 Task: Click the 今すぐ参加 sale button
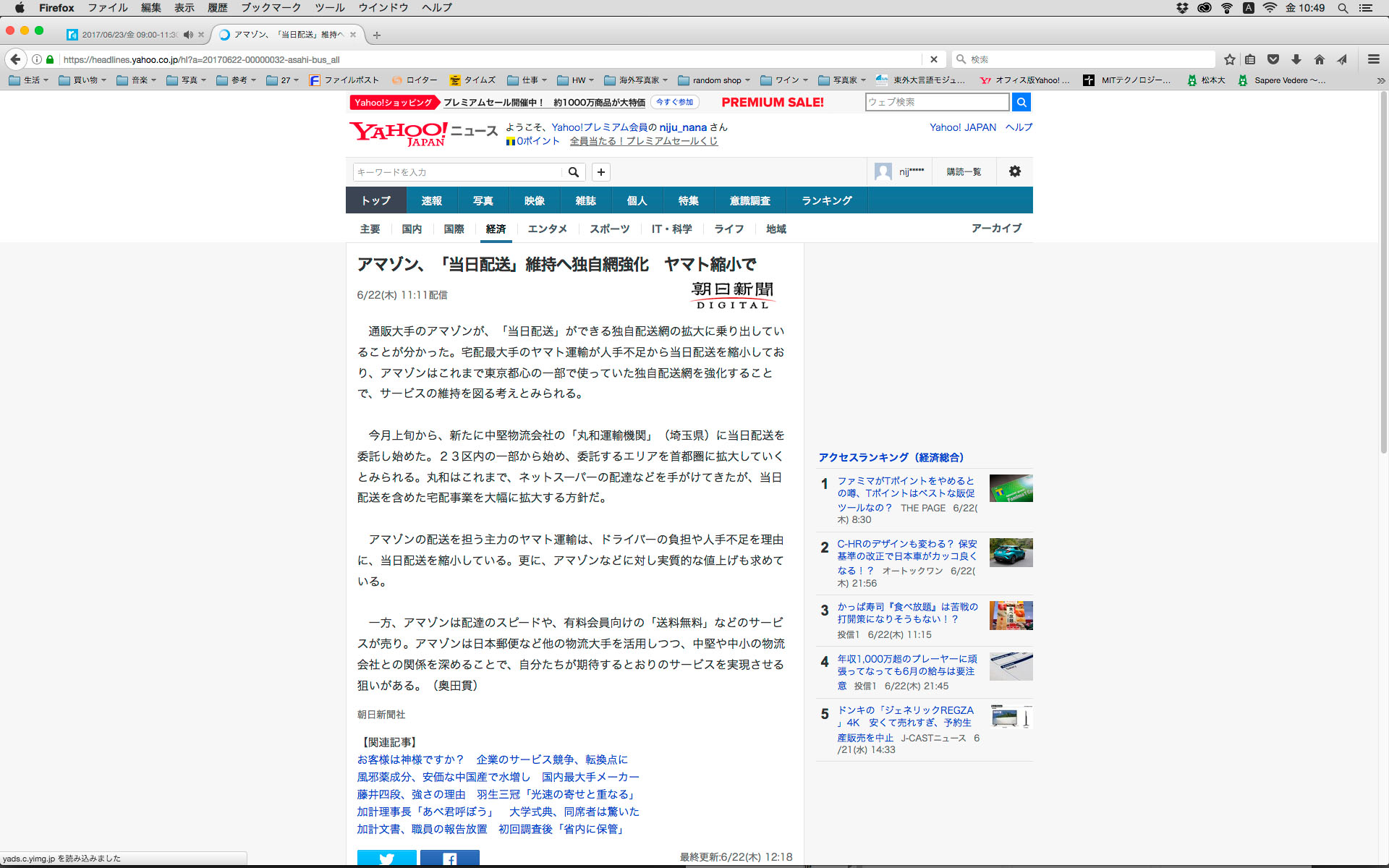tap(675, 102)
